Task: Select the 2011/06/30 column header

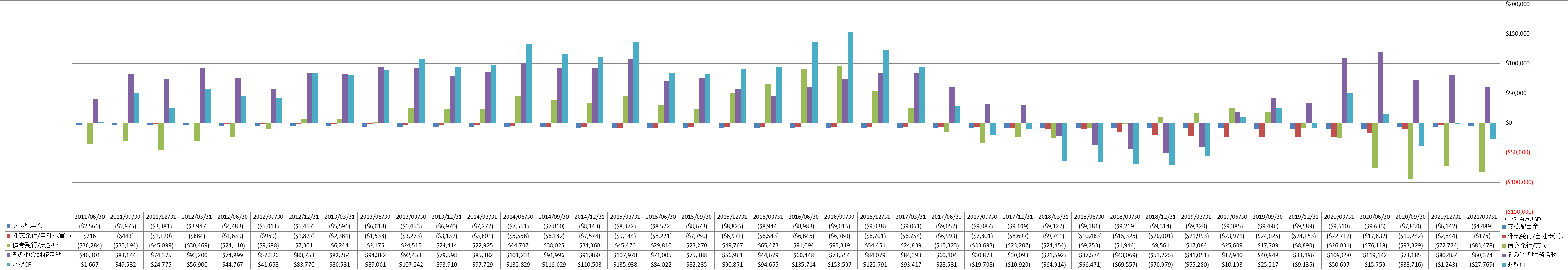Action: [x=90, y=217]
